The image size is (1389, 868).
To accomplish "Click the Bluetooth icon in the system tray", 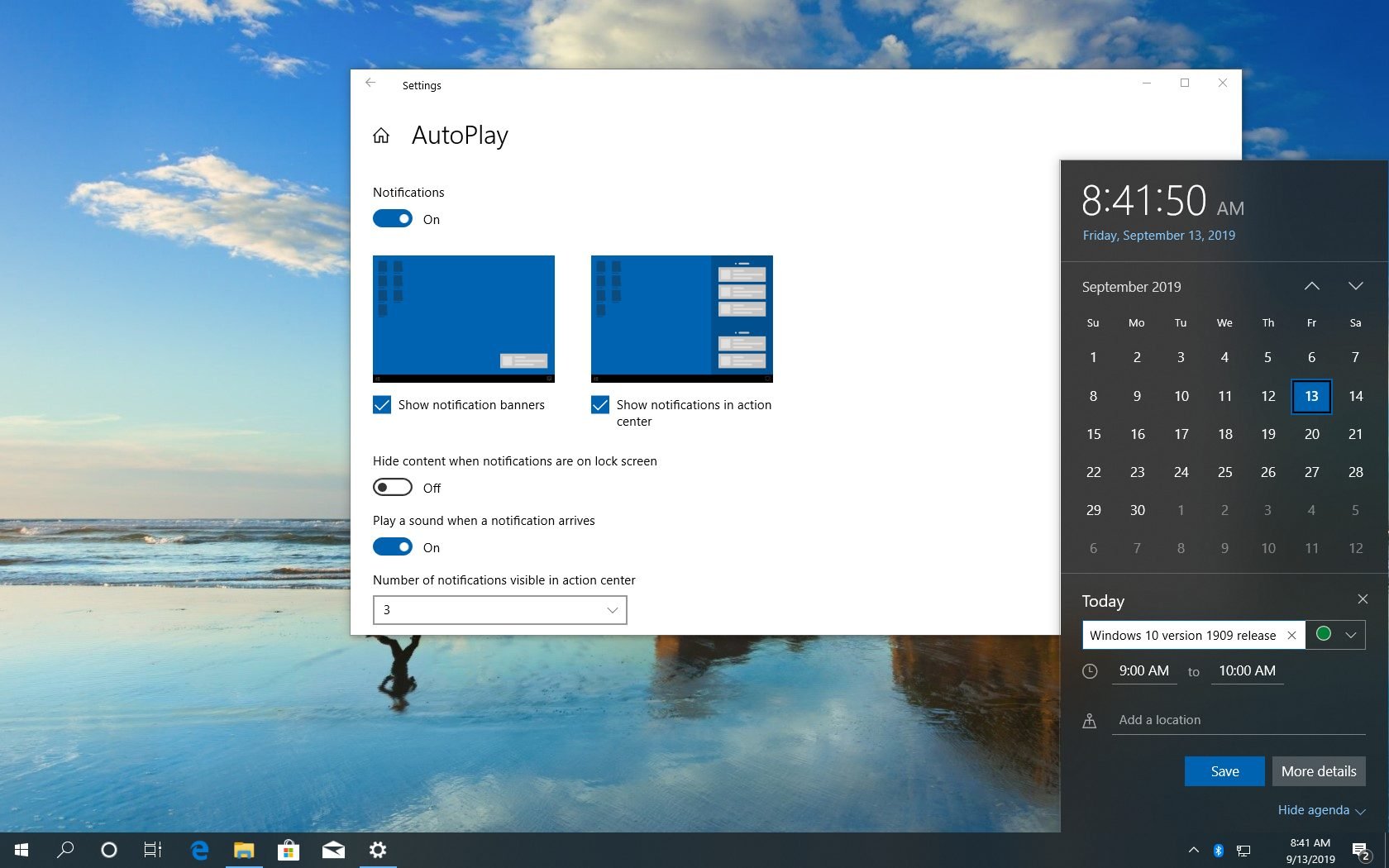I will pos(1217,850).
